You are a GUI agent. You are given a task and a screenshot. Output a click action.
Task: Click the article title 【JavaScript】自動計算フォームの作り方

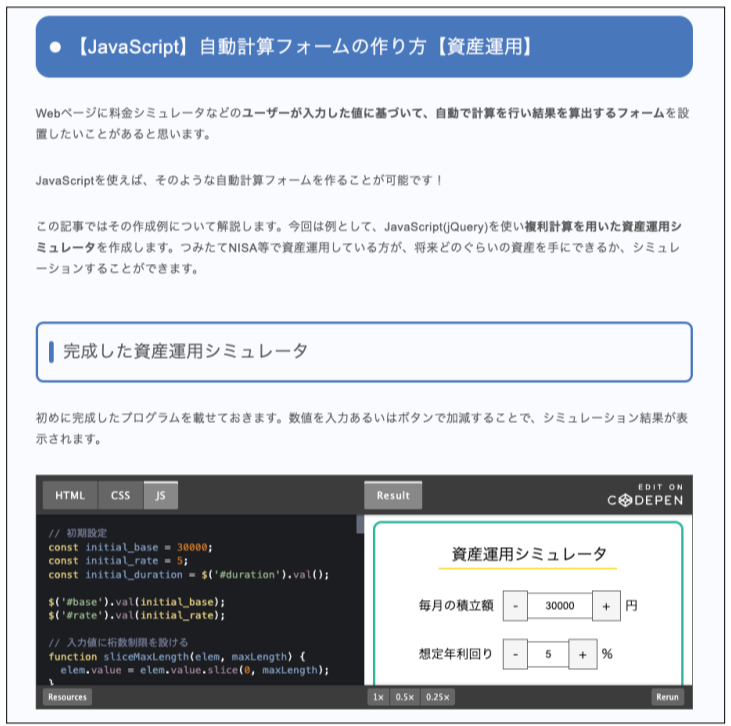[303, 47]
